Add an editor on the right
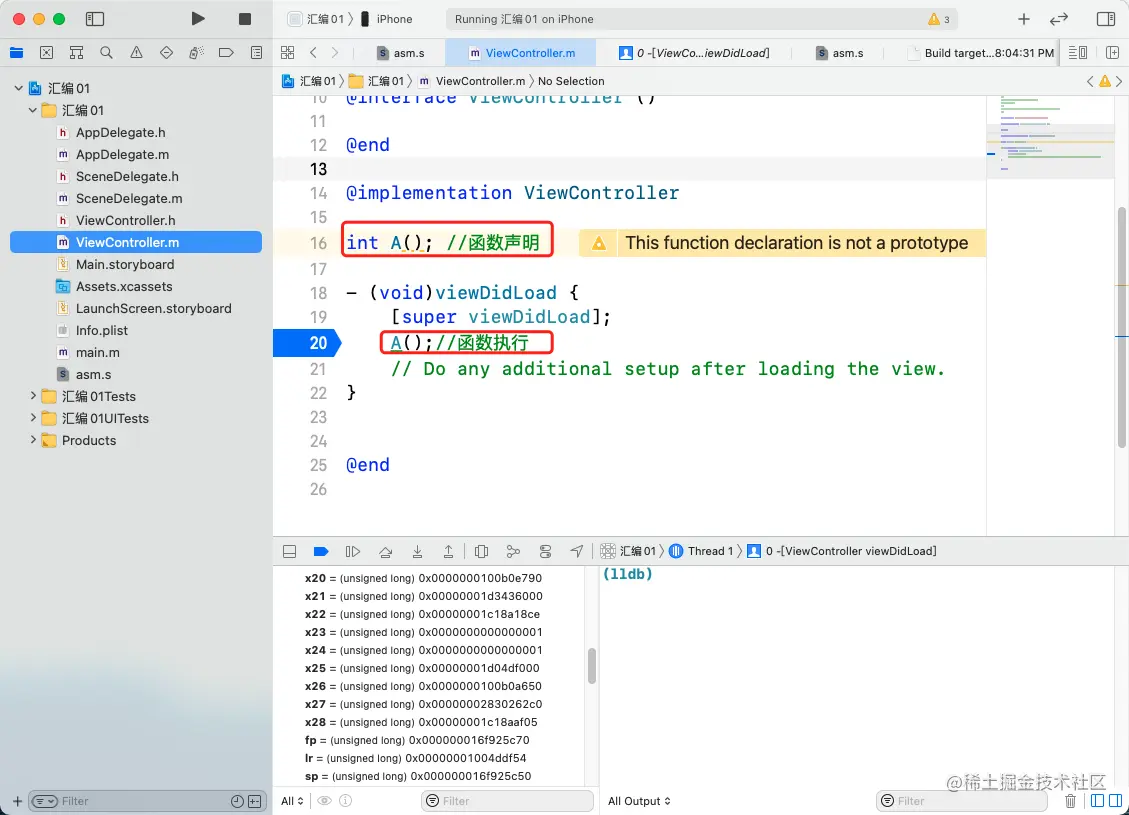 [x=1112, y=53]
